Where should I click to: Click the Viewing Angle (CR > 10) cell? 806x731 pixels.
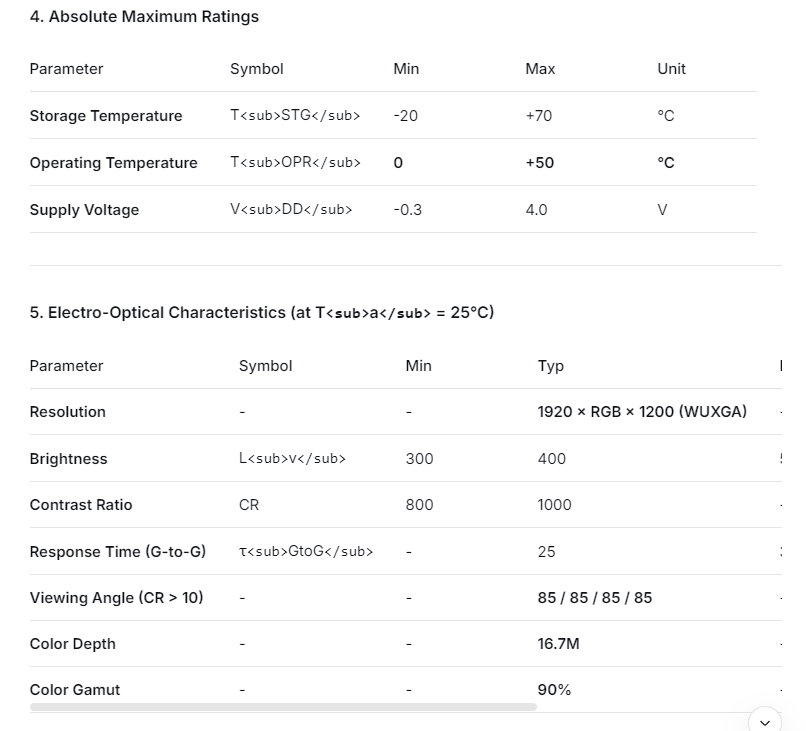coord(116,598)
